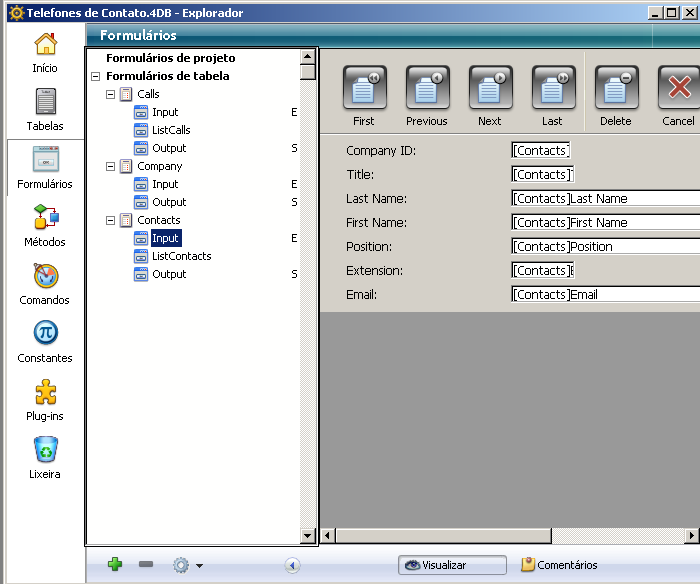The width and height of the screenshot is (700, 584).
Task: Click the Last Name field in preview
Action: (x=604, y=198)
